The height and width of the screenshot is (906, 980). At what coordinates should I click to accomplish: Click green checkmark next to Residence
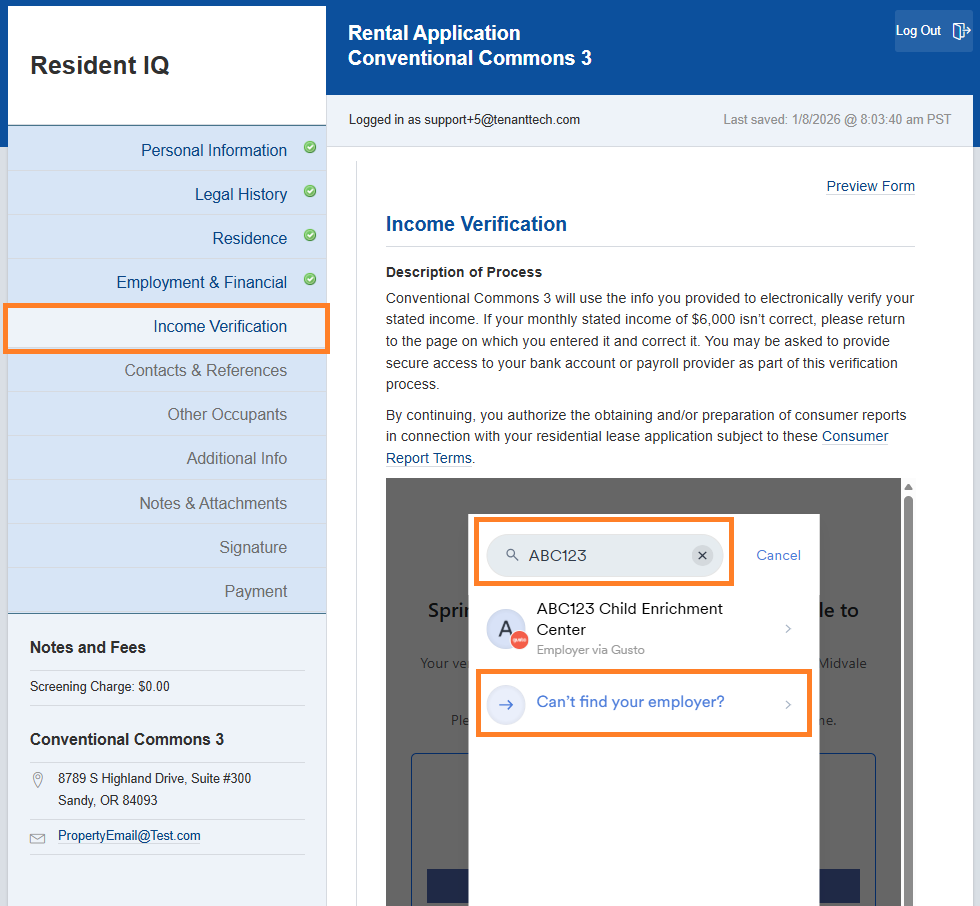(x=310, y=236)
